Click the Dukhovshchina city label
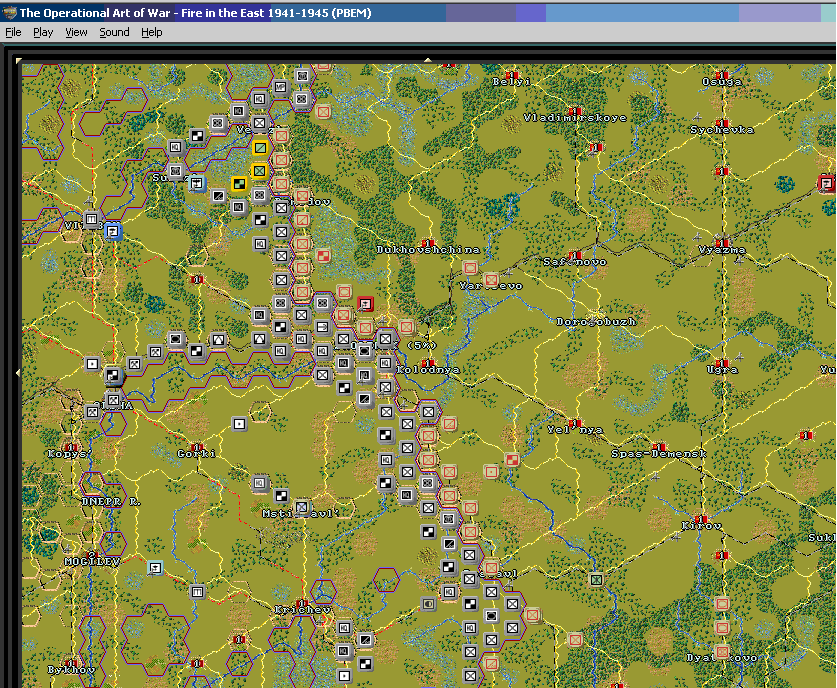 pos(428,249)
